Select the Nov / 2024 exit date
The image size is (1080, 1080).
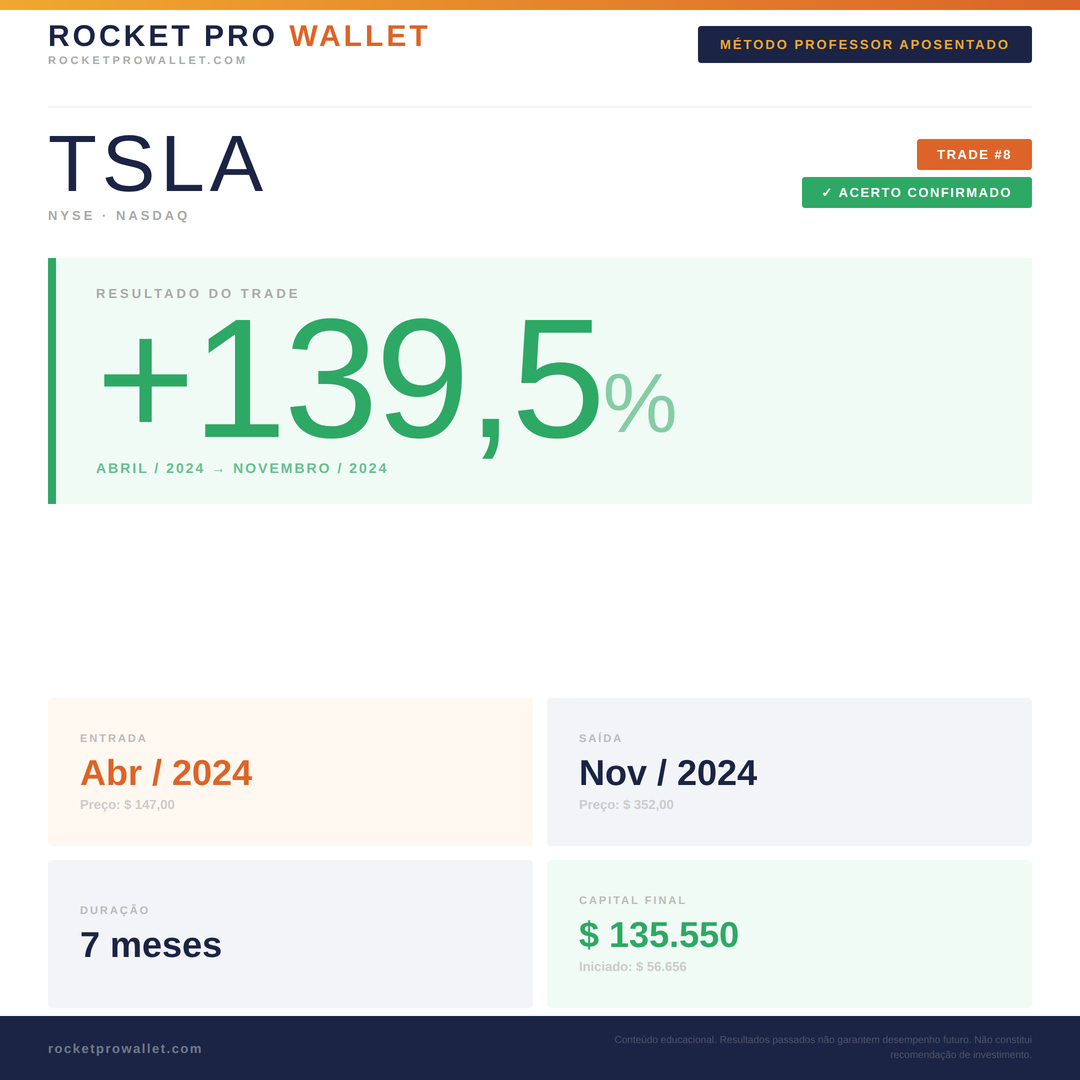click(667, 773)
